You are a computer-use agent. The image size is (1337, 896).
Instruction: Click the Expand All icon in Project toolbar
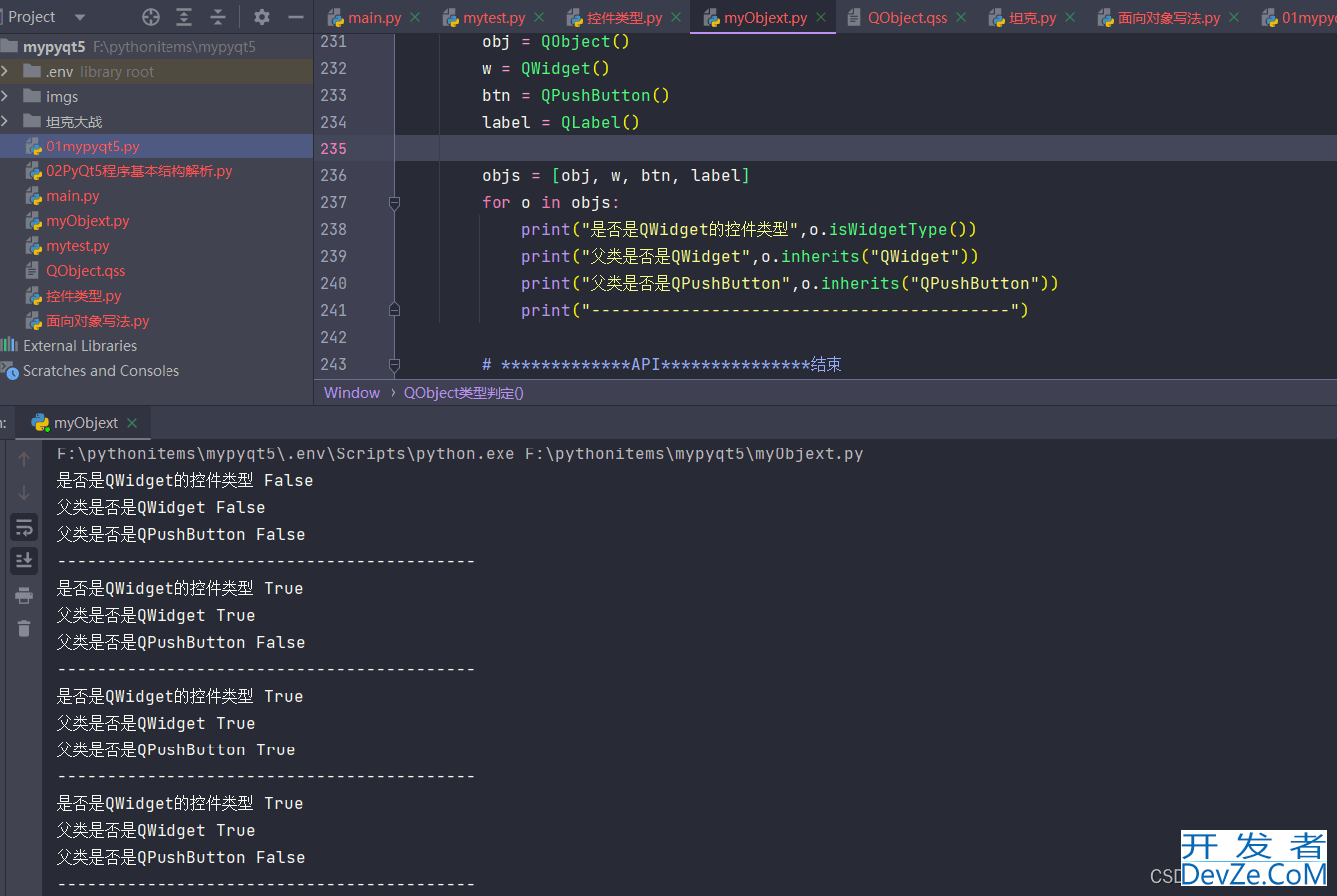click(184, 17)
